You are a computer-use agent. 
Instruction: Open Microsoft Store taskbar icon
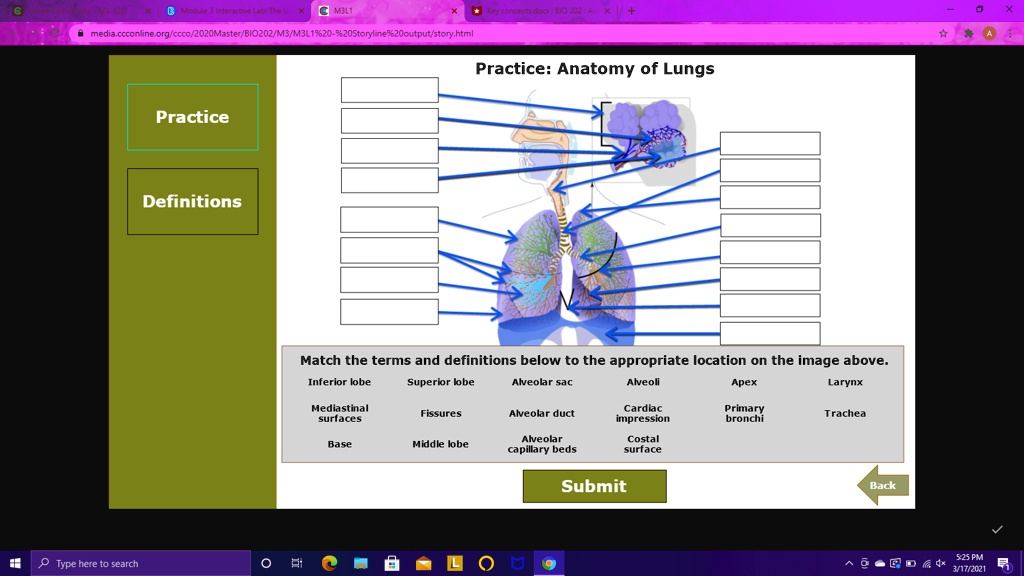click(392, 563)
